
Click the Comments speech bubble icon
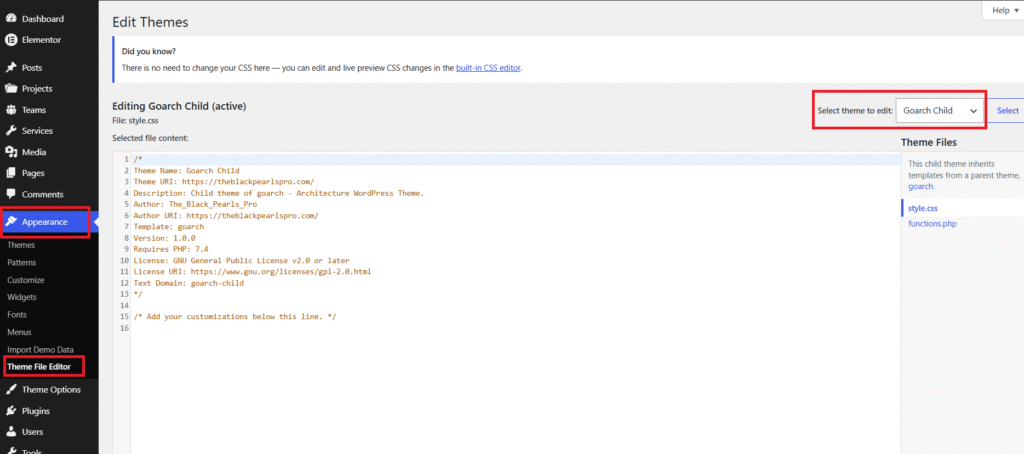[x=10, y=194]
